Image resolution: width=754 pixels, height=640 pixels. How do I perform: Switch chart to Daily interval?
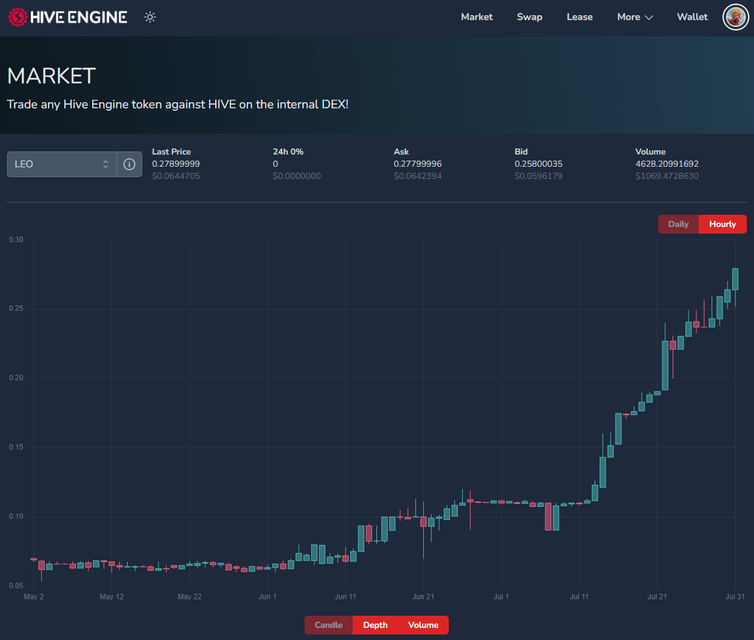tap(678, 224)
